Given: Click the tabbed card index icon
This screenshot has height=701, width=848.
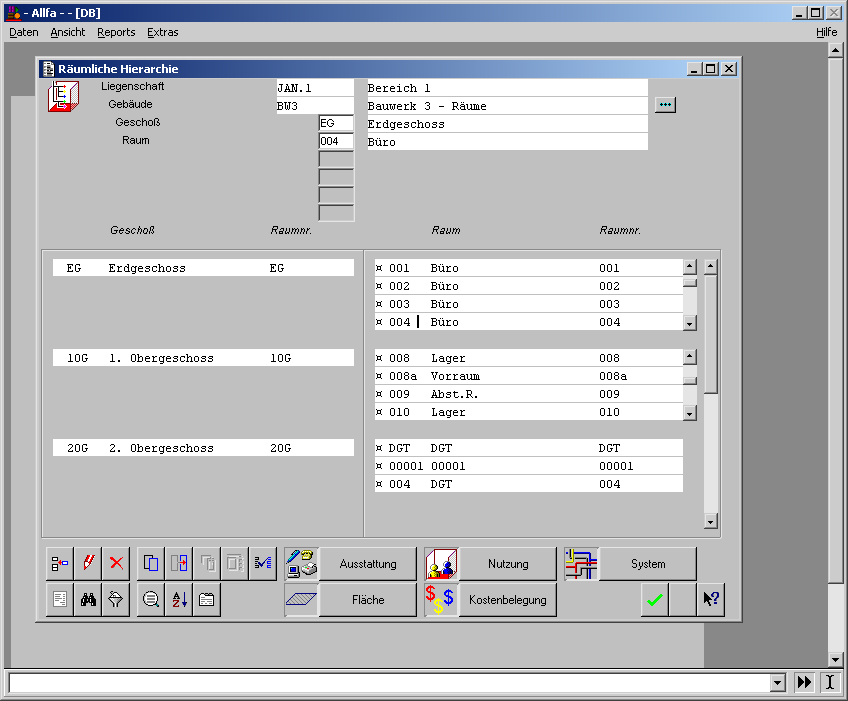Looking at the screenshot, I should [207, 599].
